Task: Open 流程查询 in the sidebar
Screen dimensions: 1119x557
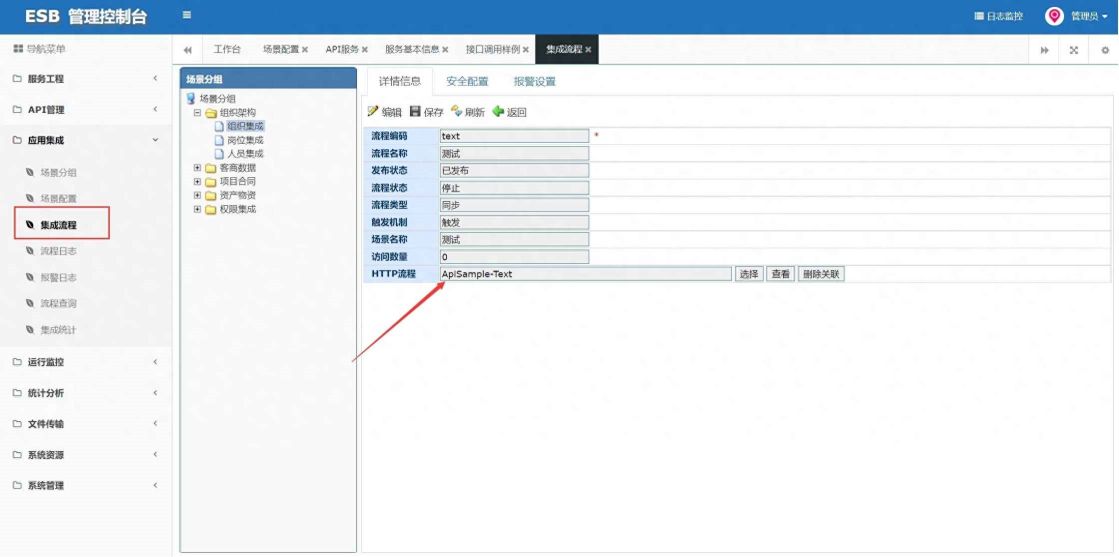Action: click(x=59, y=303)
